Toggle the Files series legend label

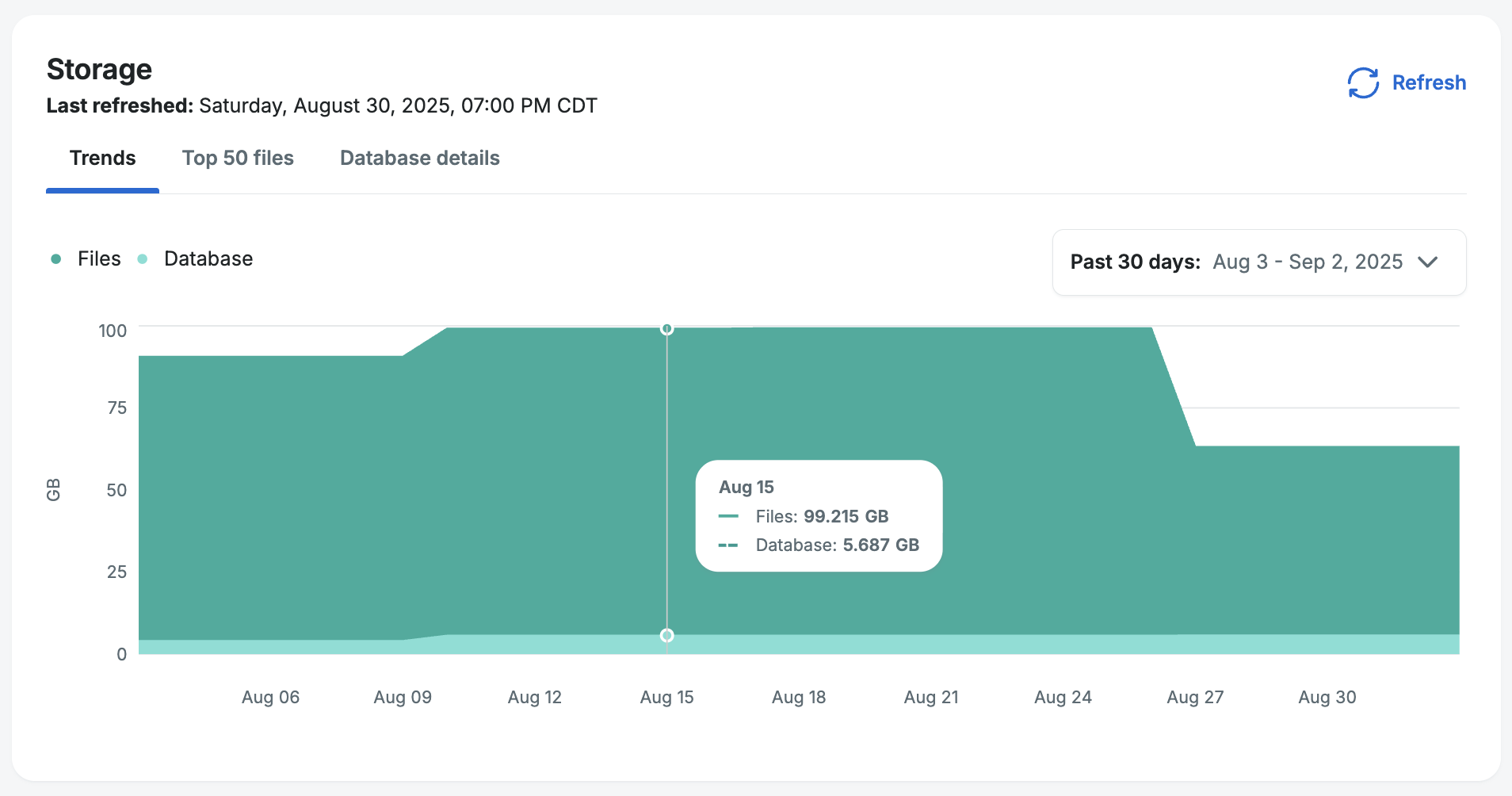click(99, 259)
